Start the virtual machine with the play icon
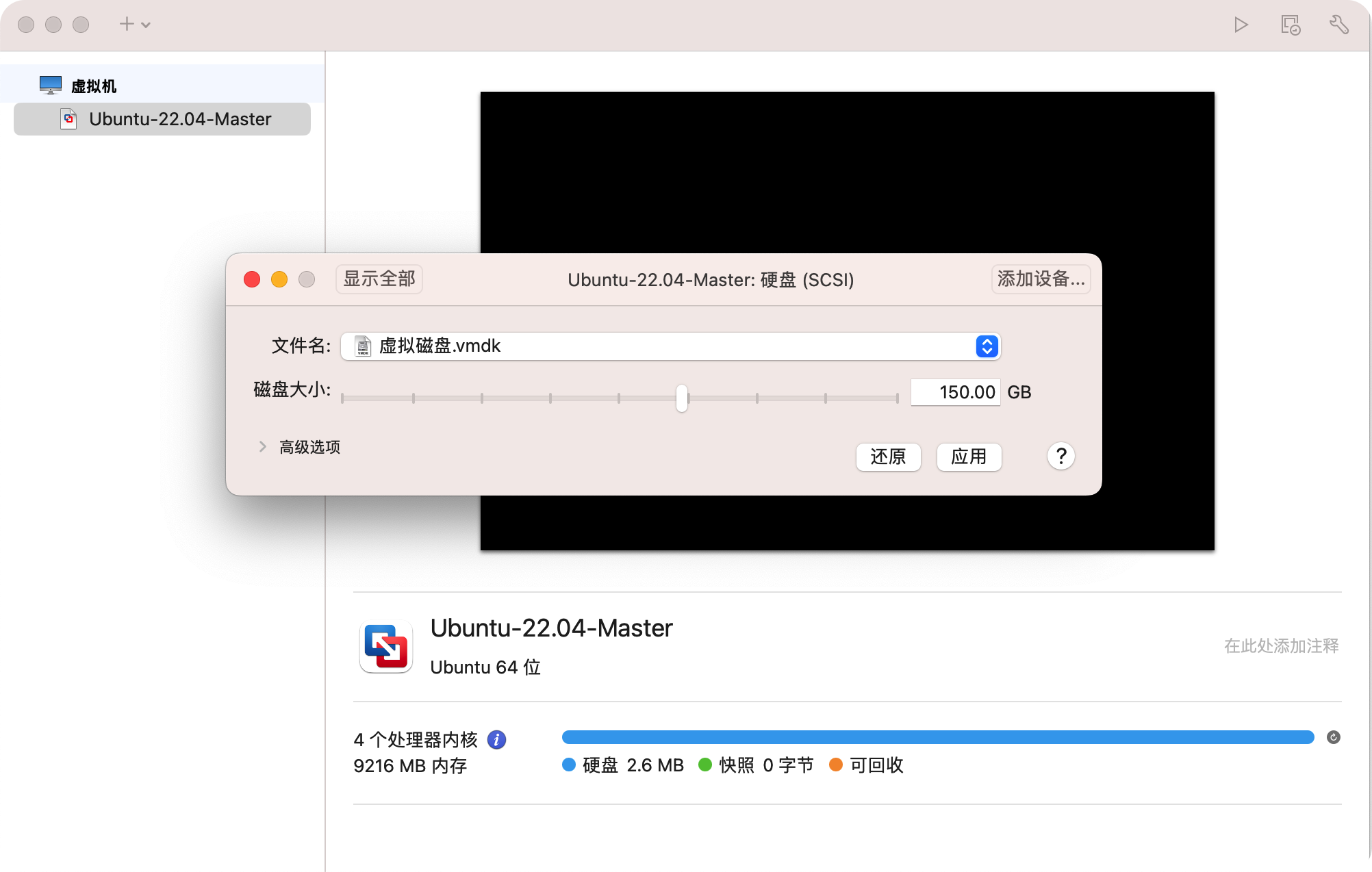 tap(1241, 24)
